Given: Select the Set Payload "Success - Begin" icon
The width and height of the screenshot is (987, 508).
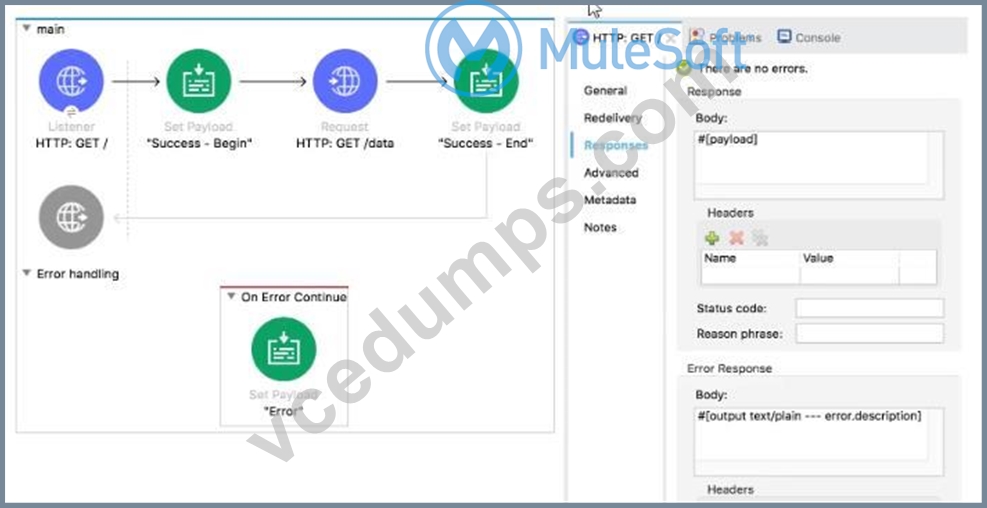Looking at the screenshot, I should 198,81.
